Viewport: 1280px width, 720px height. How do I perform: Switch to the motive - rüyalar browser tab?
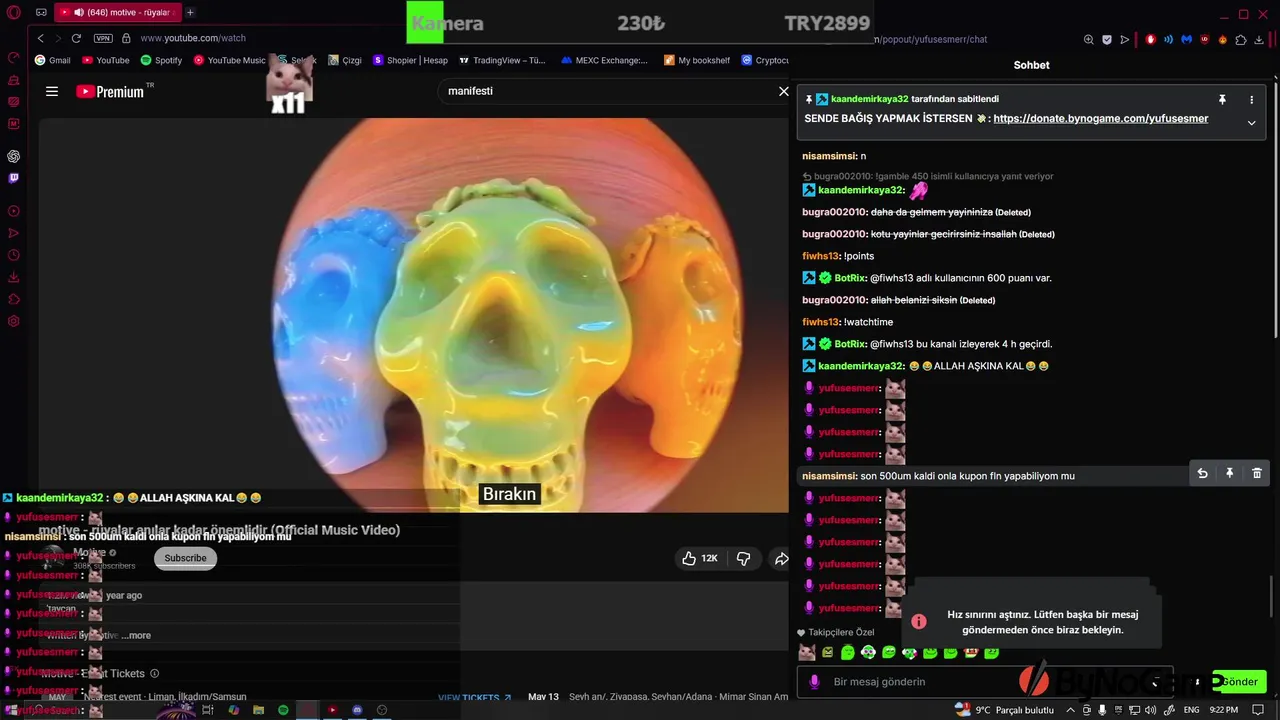click(119, 13)
